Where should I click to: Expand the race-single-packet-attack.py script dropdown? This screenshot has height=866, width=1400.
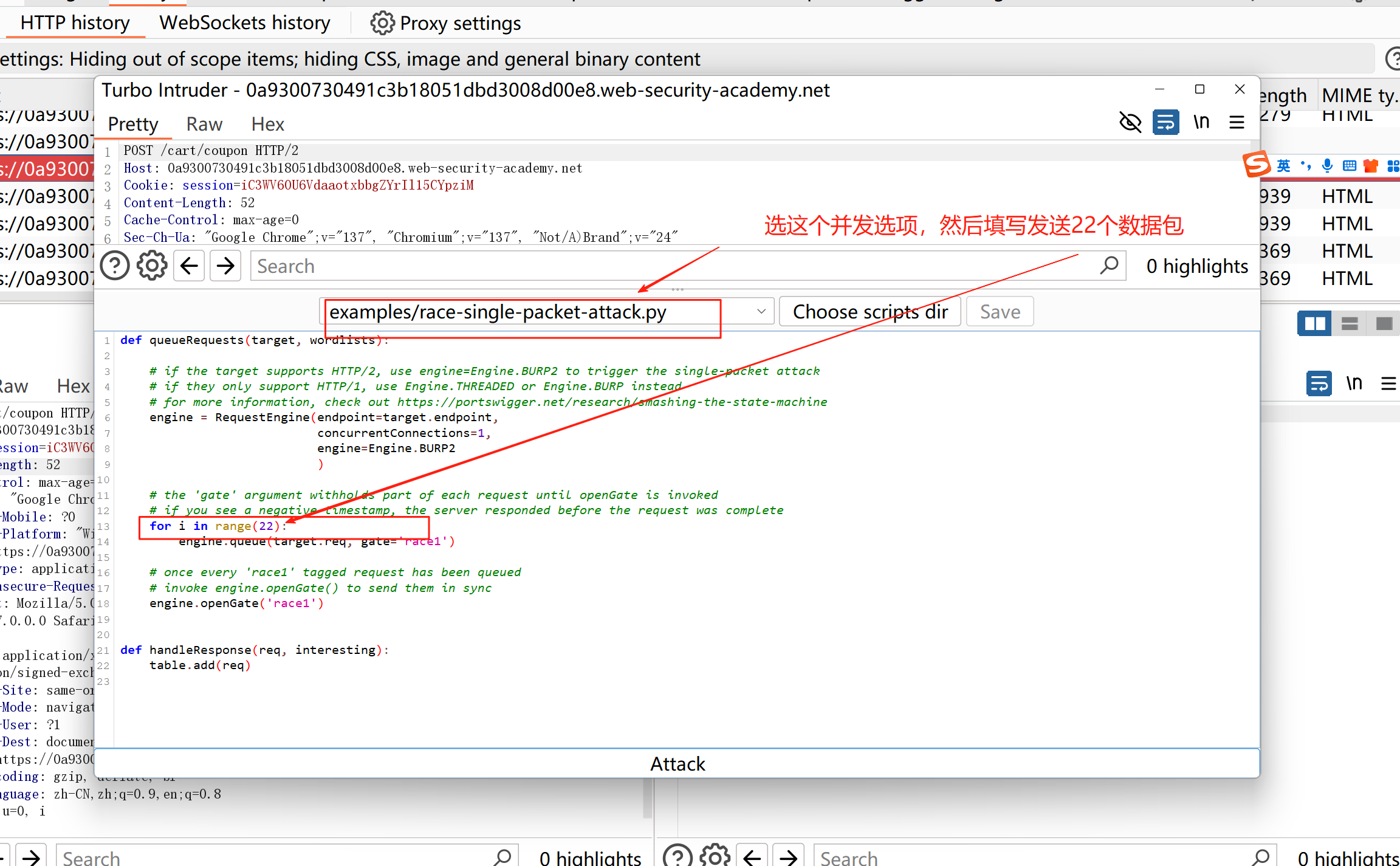(x=761, y=312)
